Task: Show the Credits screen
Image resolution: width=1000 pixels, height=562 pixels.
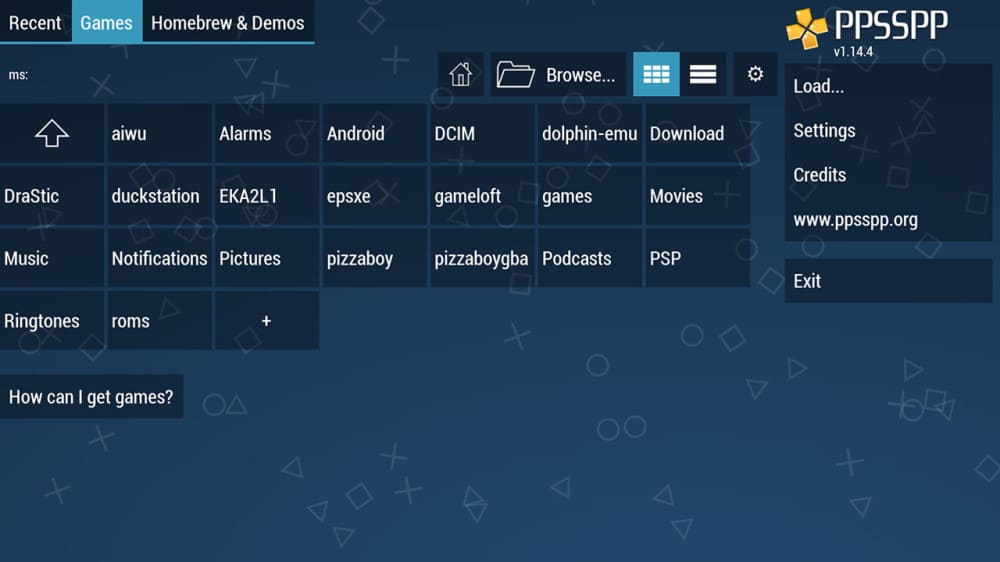Action: [888, 175]
